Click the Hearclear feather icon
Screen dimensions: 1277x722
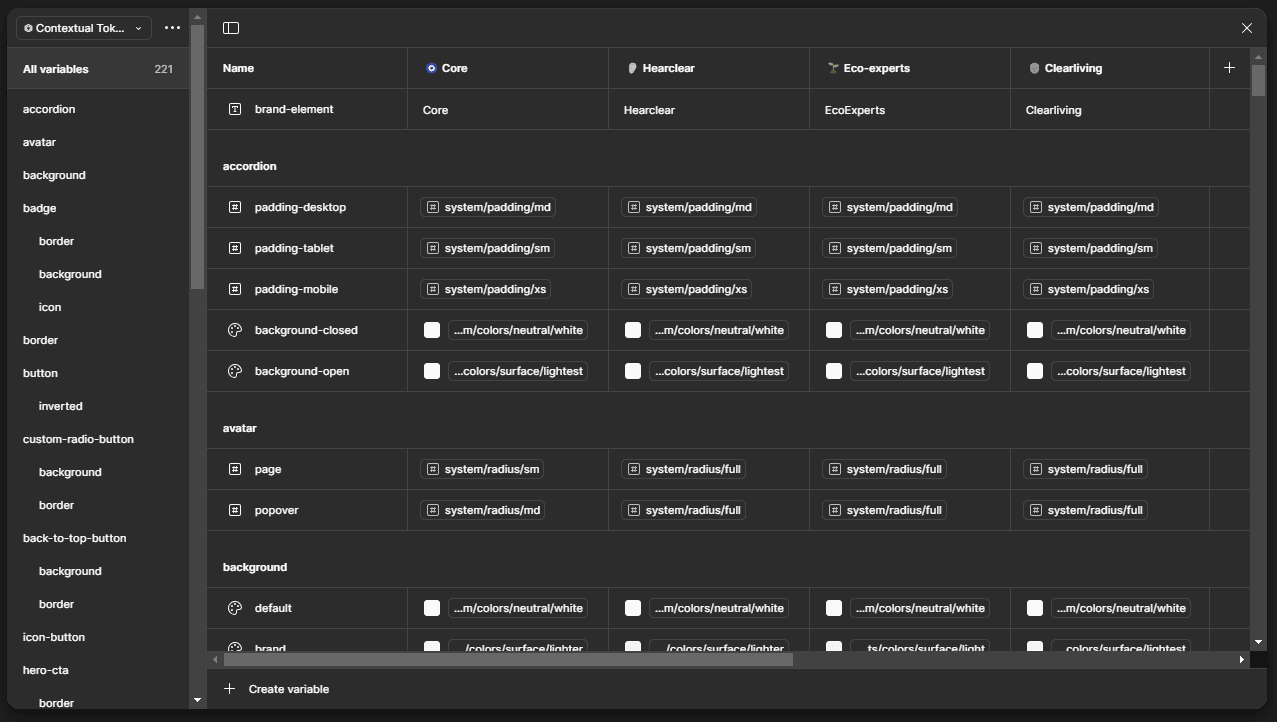click(631, 68)
